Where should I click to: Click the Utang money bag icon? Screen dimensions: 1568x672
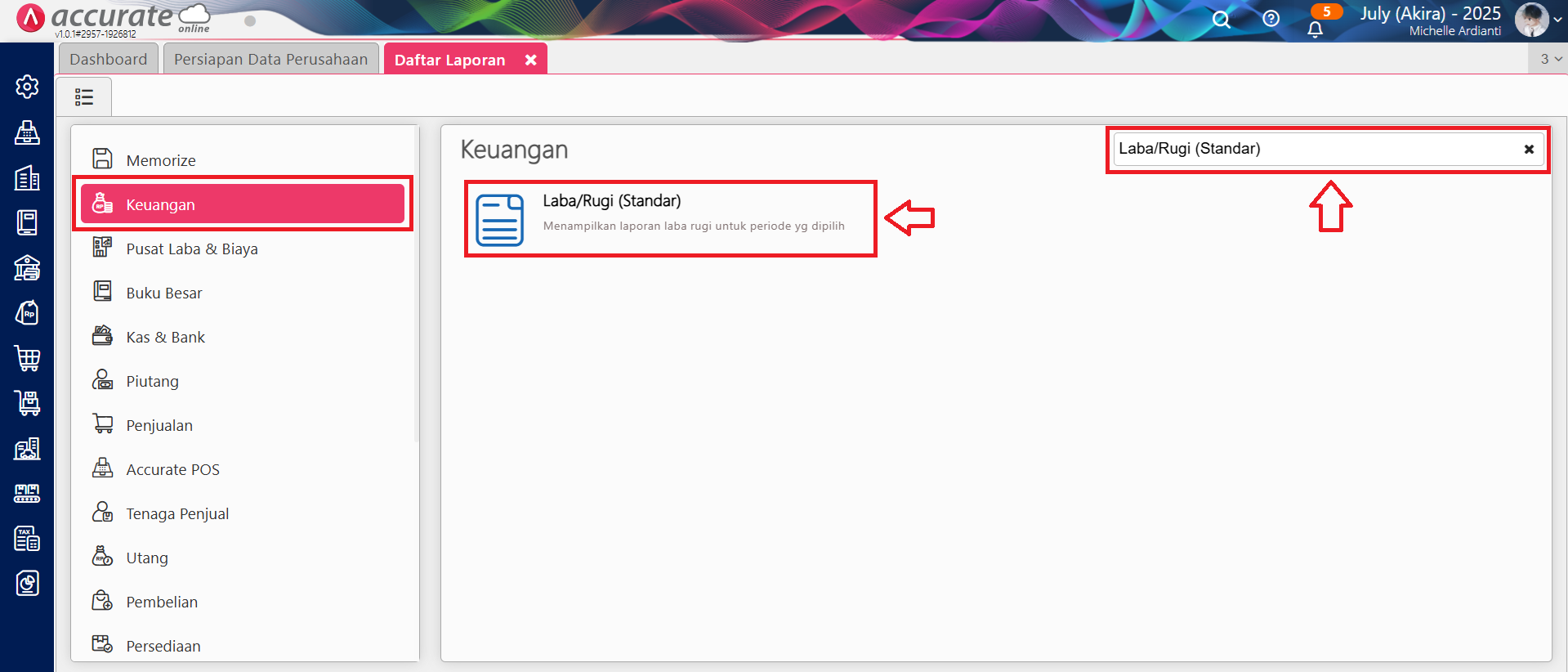point(102,556)
